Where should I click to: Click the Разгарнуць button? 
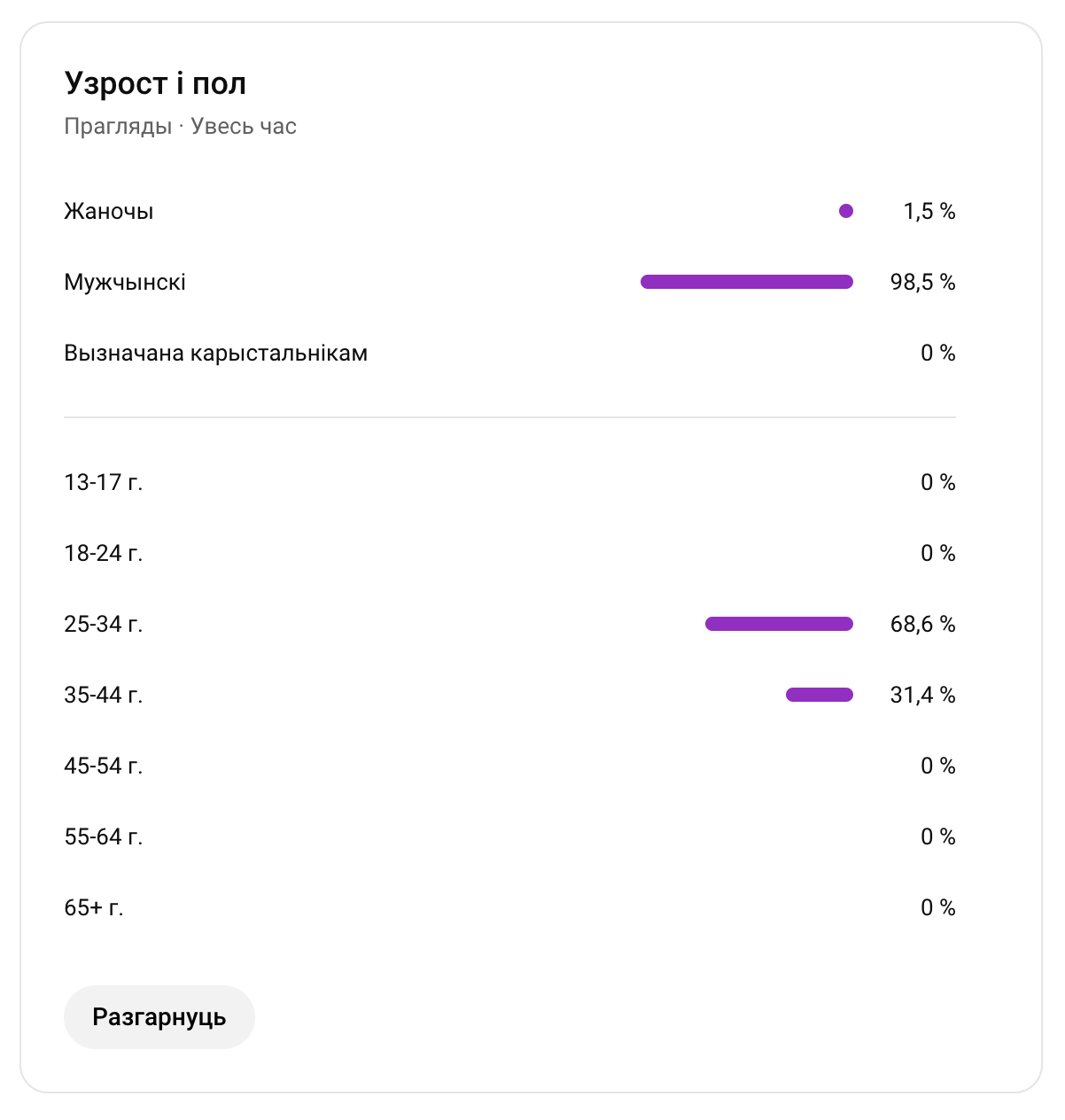coord(159,1017)
